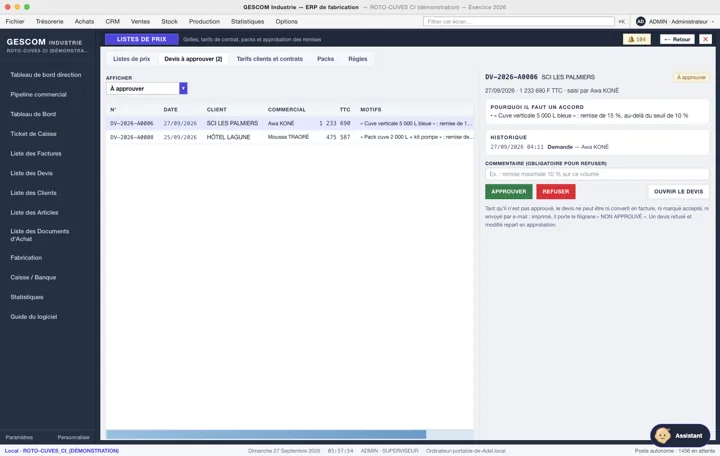Select the Devis à approuver (2) tab

point(193,59)
